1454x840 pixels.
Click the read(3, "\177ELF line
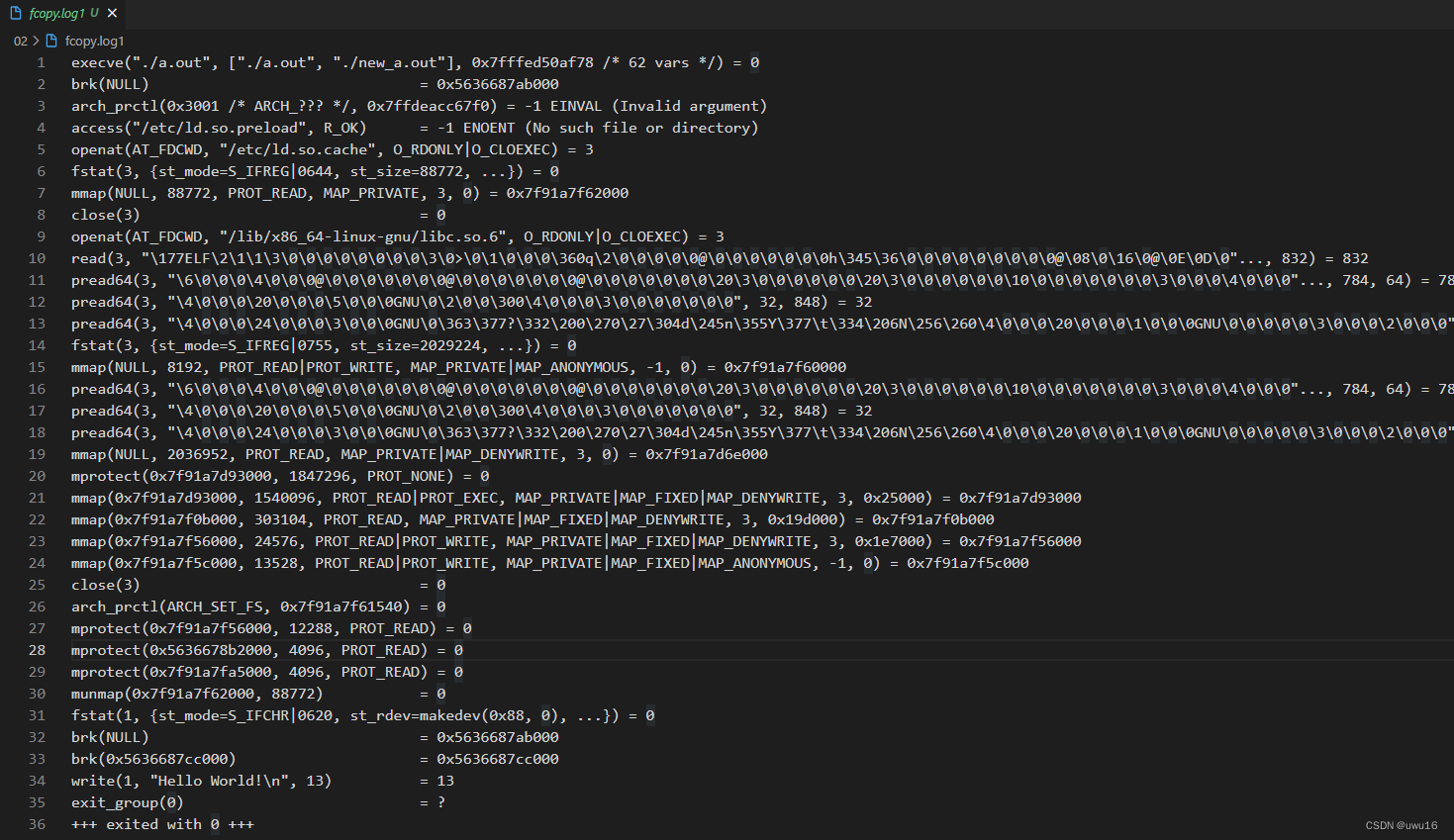pyautogui.click(x=720, y=258)
